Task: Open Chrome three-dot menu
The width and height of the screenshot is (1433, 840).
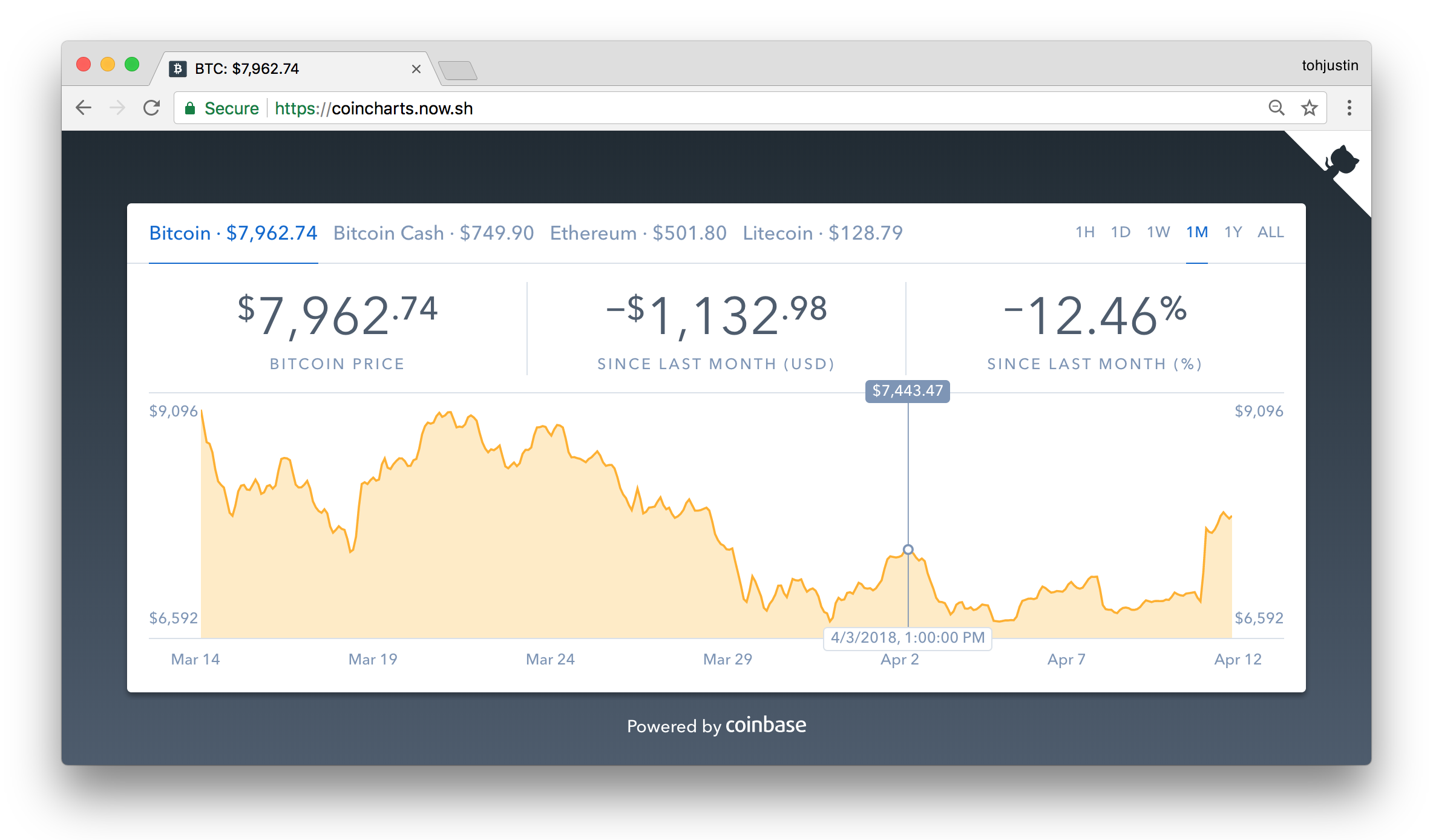Action: pos(1349,108)
